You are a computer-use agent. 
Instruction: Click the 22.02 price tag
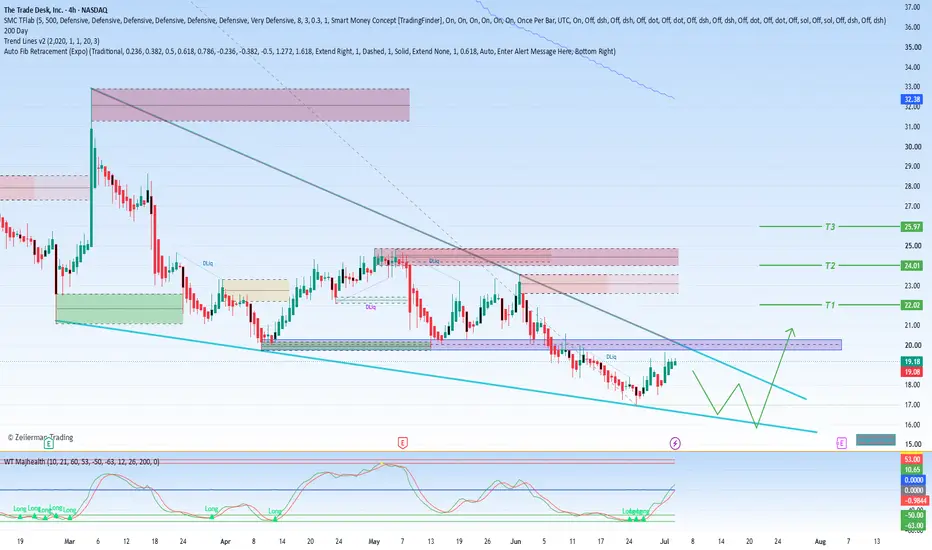(912, 305)
